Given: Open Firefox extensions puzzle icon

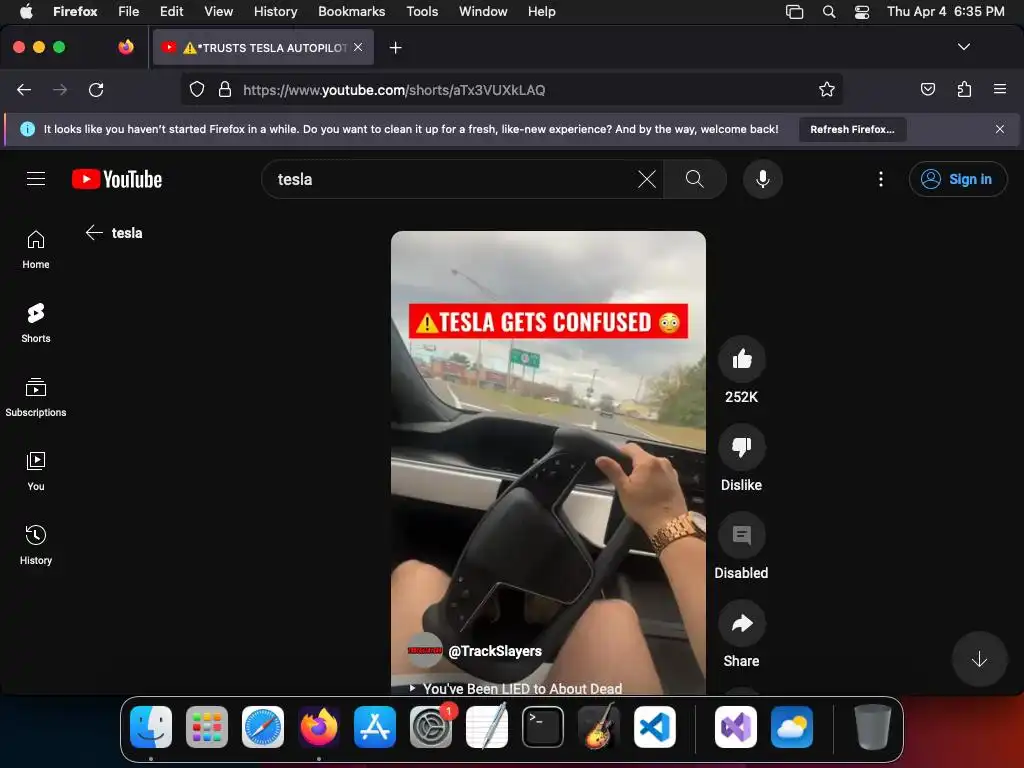Looking at the screenshot, I should coord(964,89).
